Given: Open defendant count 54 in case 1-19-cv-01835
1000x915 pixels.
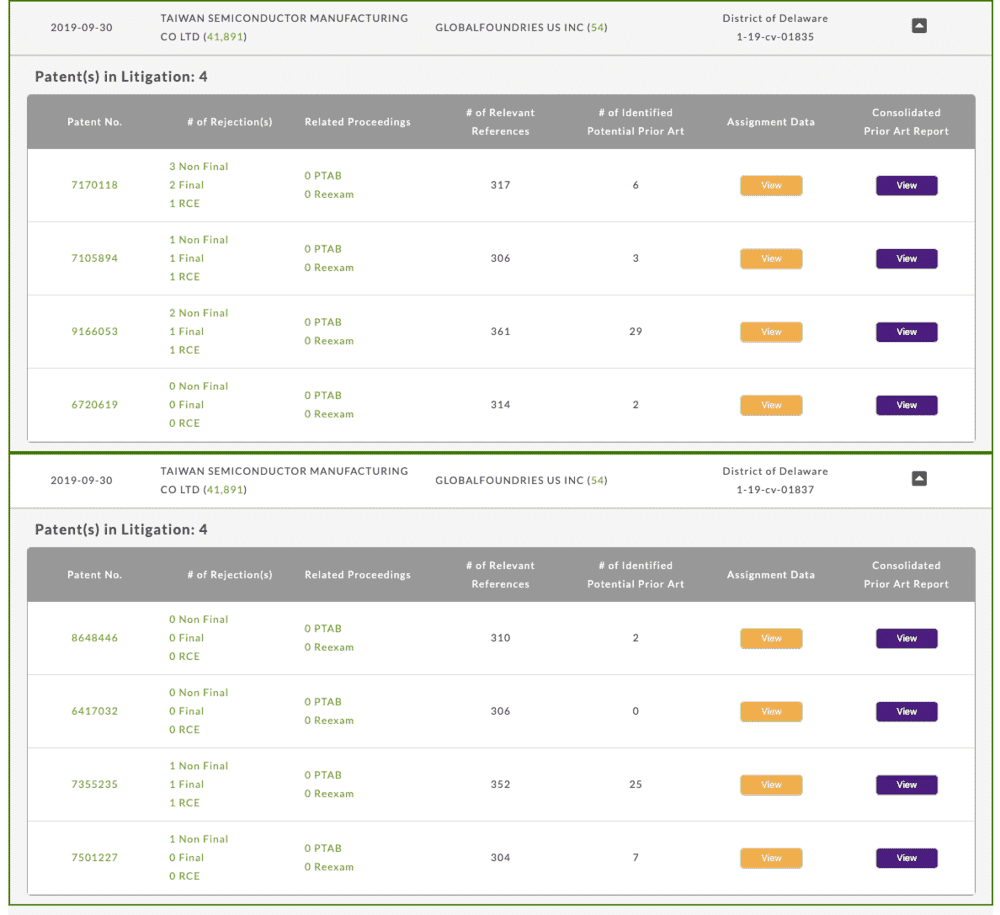Looking at the screenshot, I should click(x=597, y=27).
